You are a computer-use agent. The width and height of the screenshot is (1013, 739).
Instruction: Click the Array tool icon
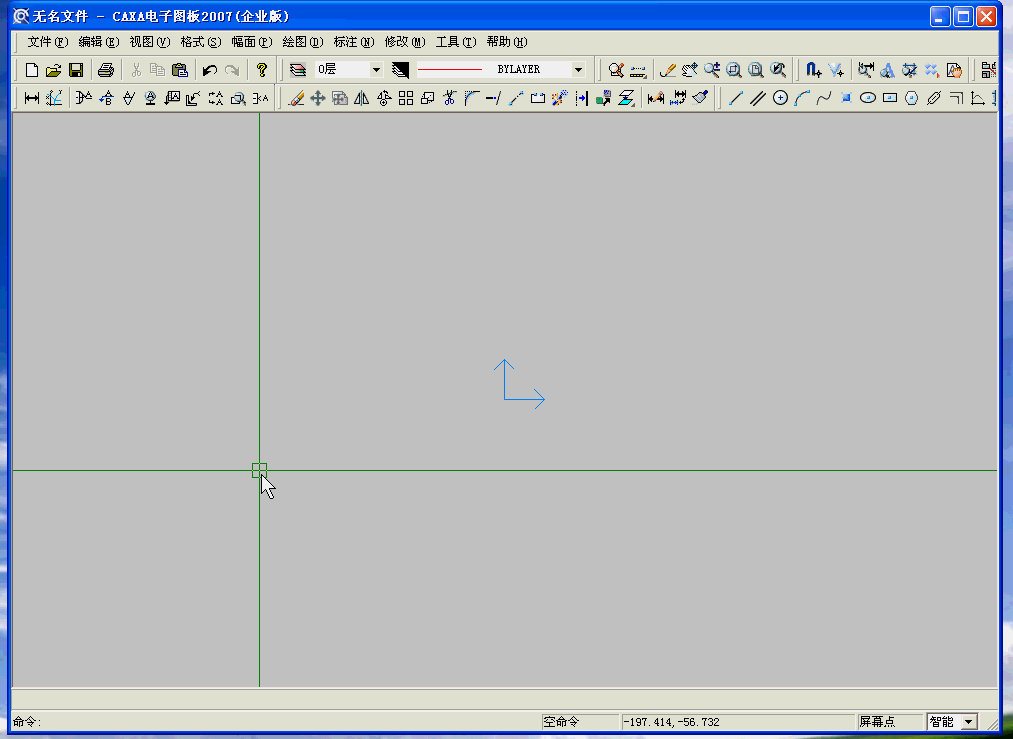pos(406,98)
